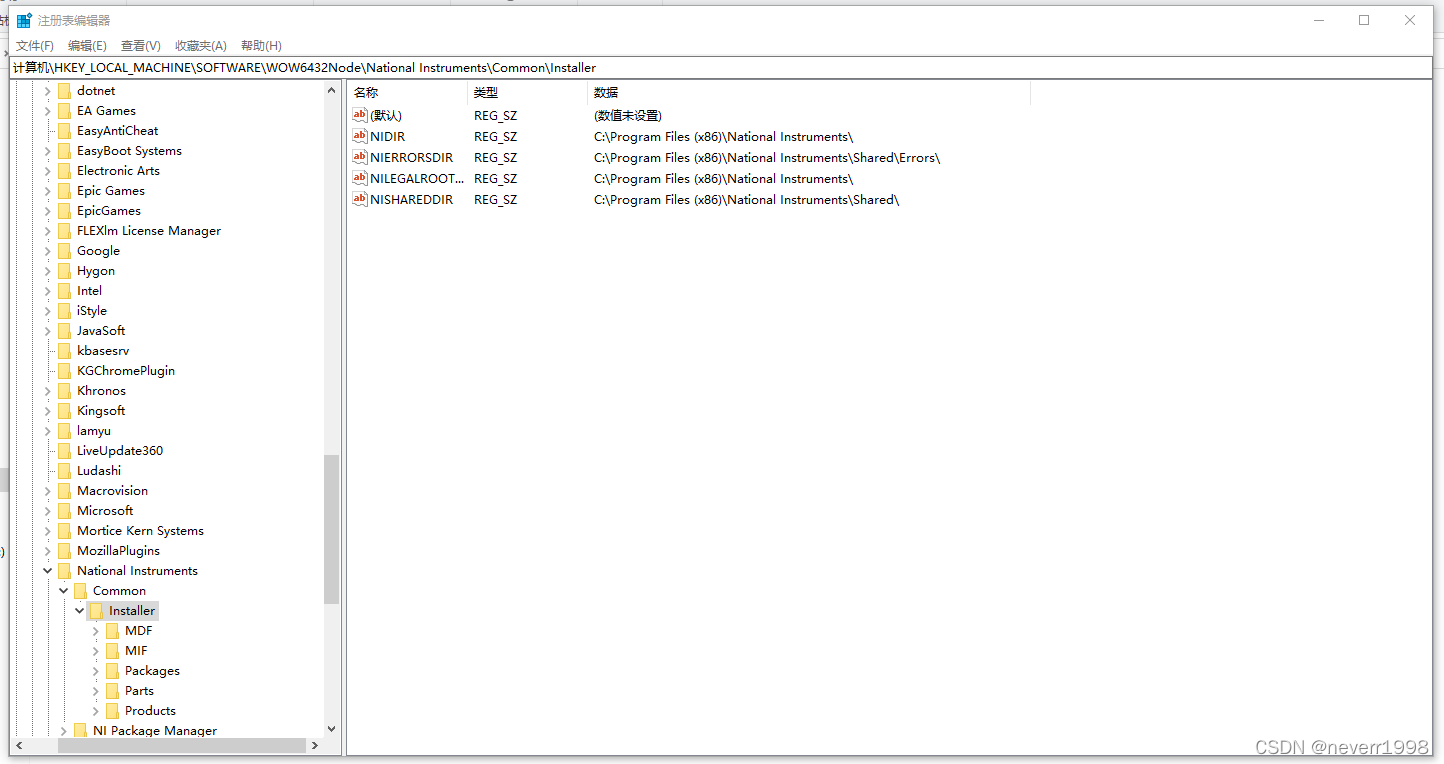The width and height of the screenshot is (1444, 764).
Task: Expand the EasyBoot Systems key
Action: (47, 151)
